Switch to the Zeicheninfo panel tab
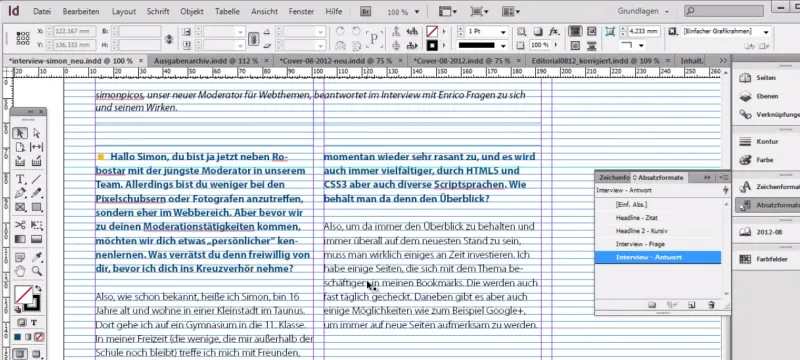Screen dimensions: 800x360 614,177
